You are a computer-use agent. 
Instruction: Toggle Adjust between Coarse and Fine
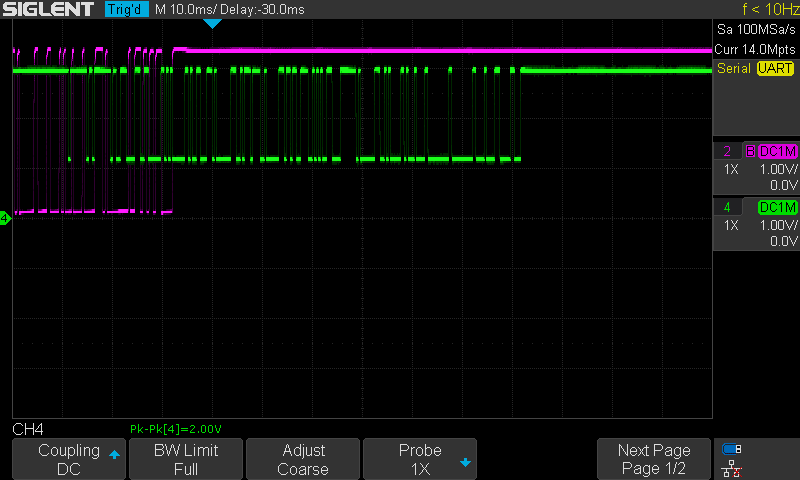302,459
